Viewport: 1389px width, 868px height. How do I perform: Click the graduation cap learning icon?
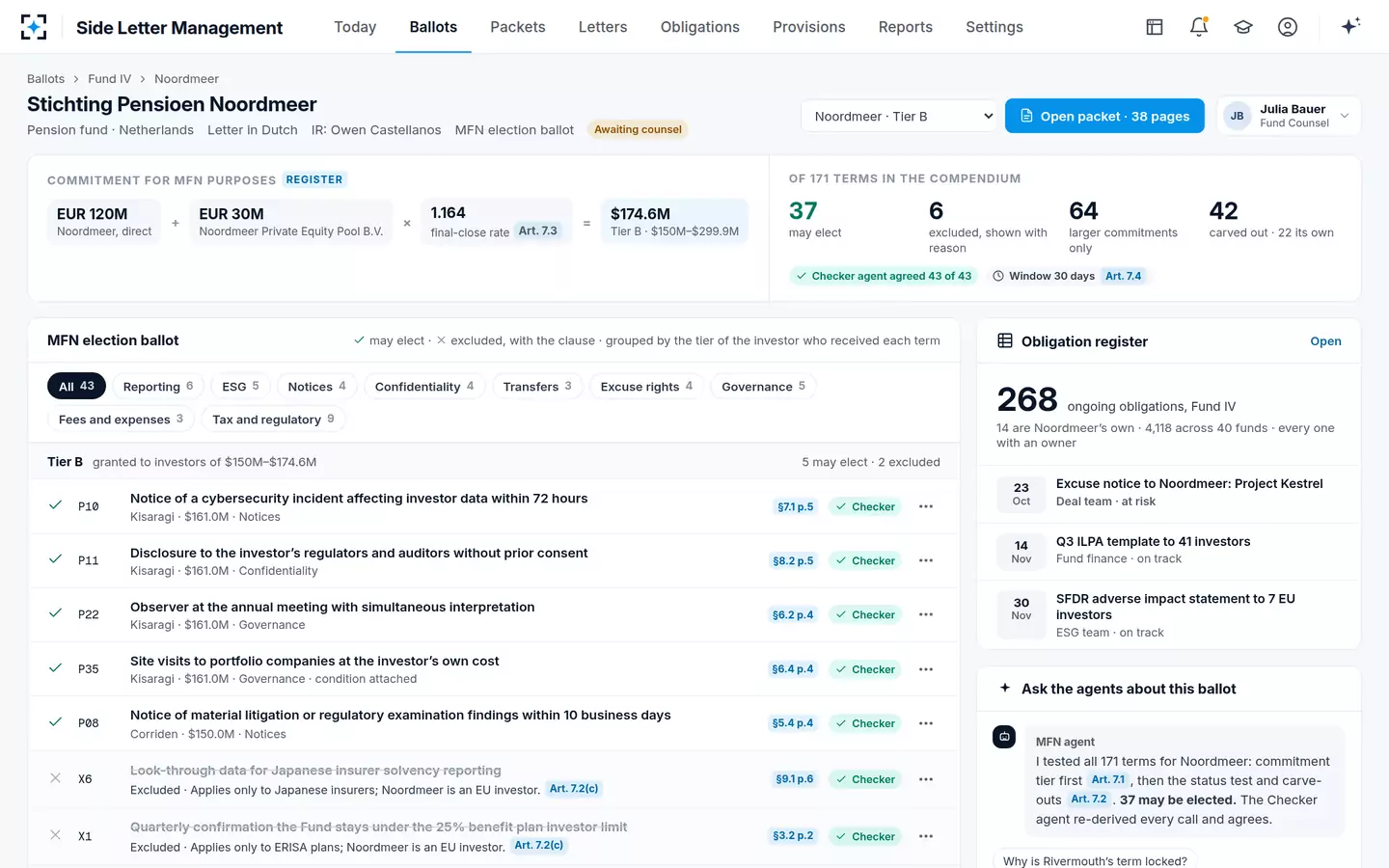(x=1243, y=27)
